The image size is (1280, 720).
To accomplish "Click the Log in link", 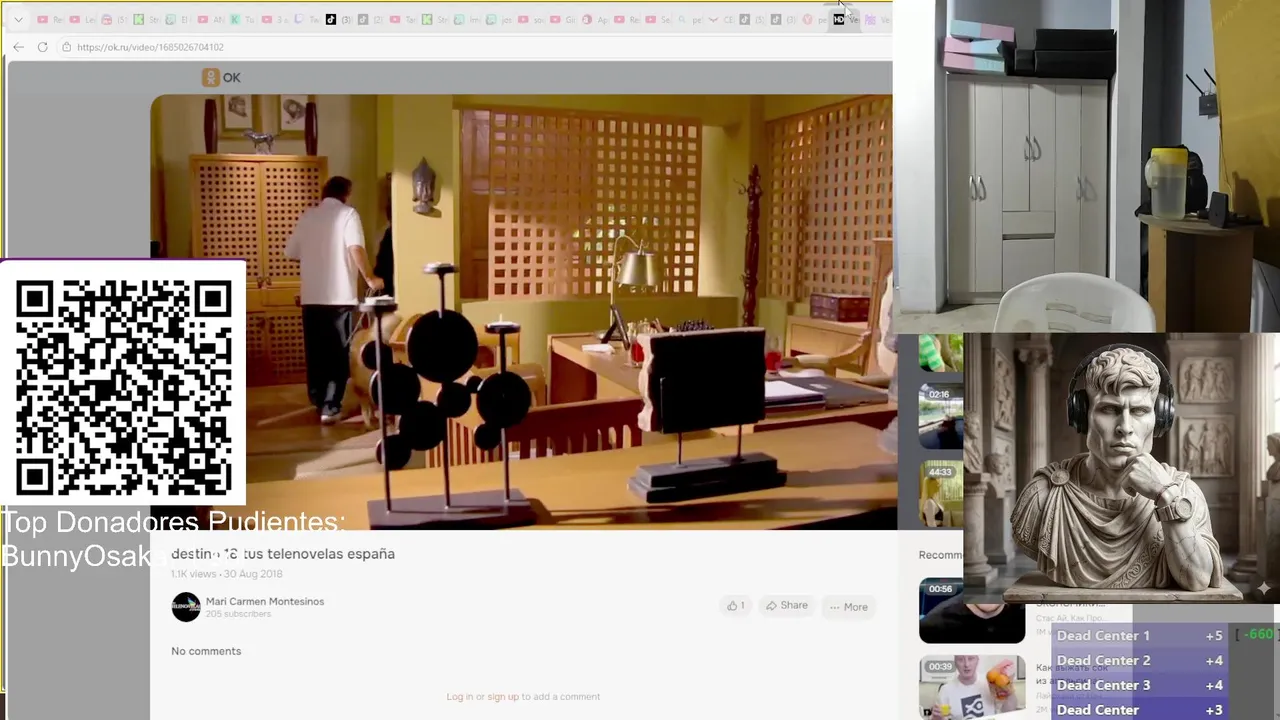I will [x=460, y=697].
